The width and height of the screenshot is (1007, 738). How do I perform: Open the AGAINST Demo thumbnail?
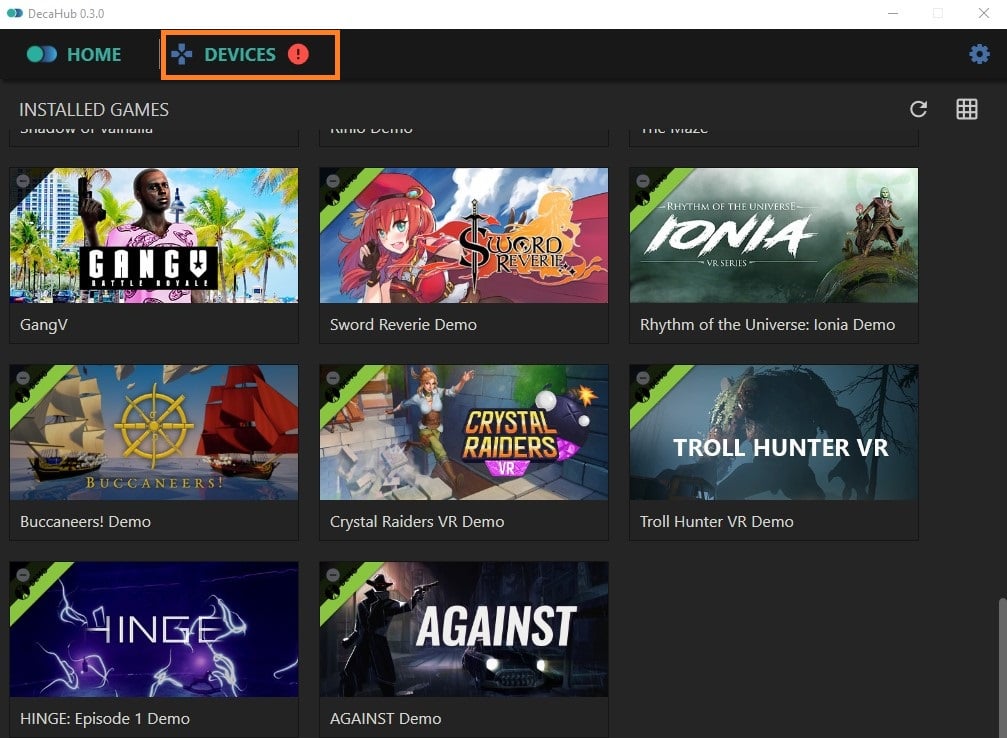[464, 629]
